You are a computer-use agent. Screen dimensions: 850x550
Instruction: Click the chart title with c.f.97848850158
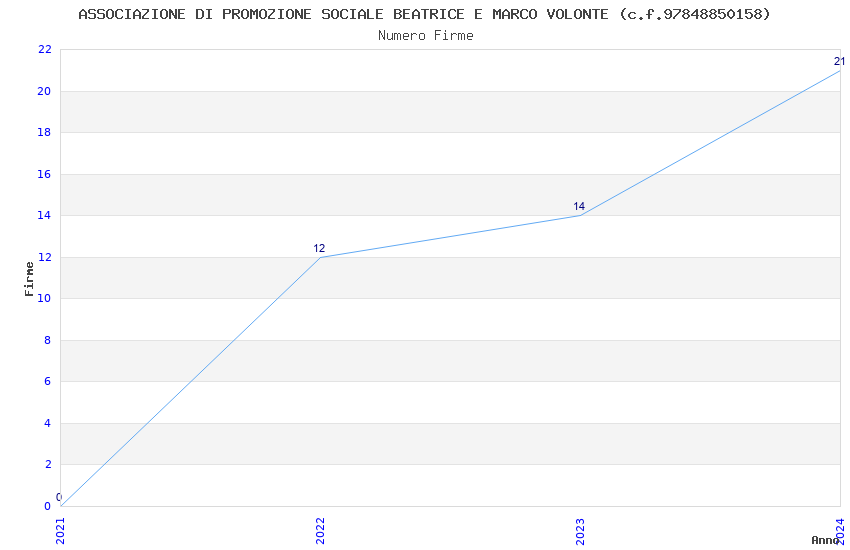[424, 15]
